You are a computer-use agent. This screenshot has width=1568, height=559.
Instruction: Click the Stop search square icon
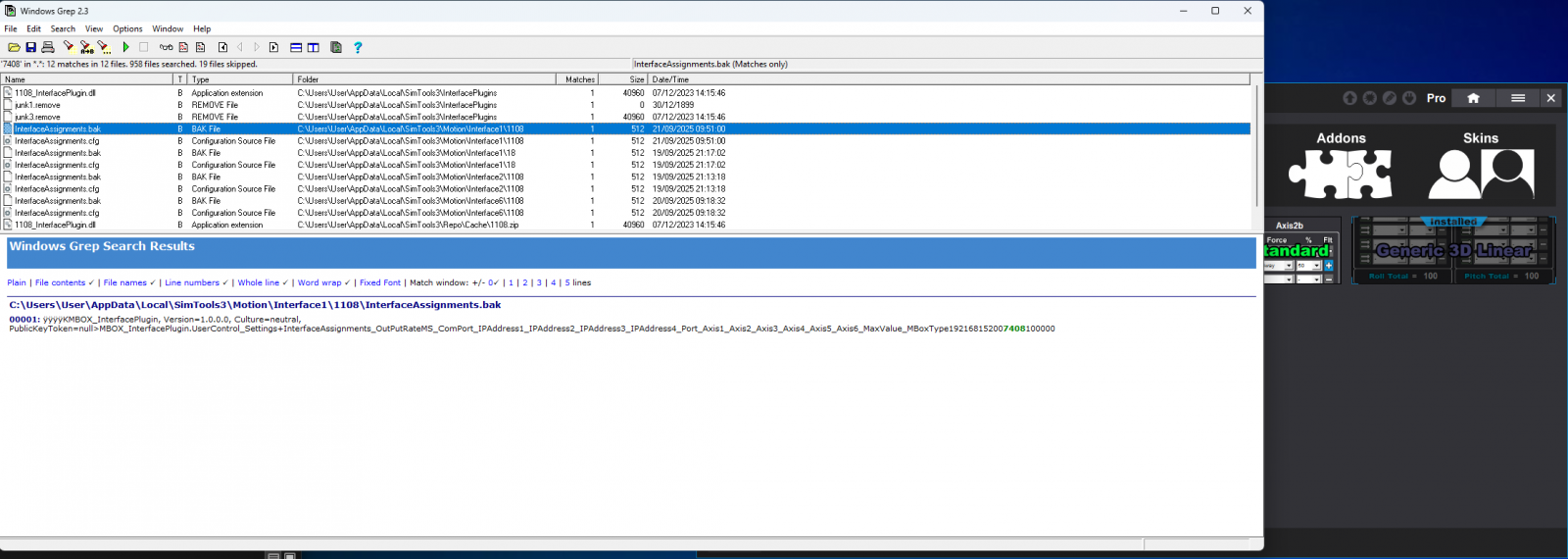(x=143, y=47)
